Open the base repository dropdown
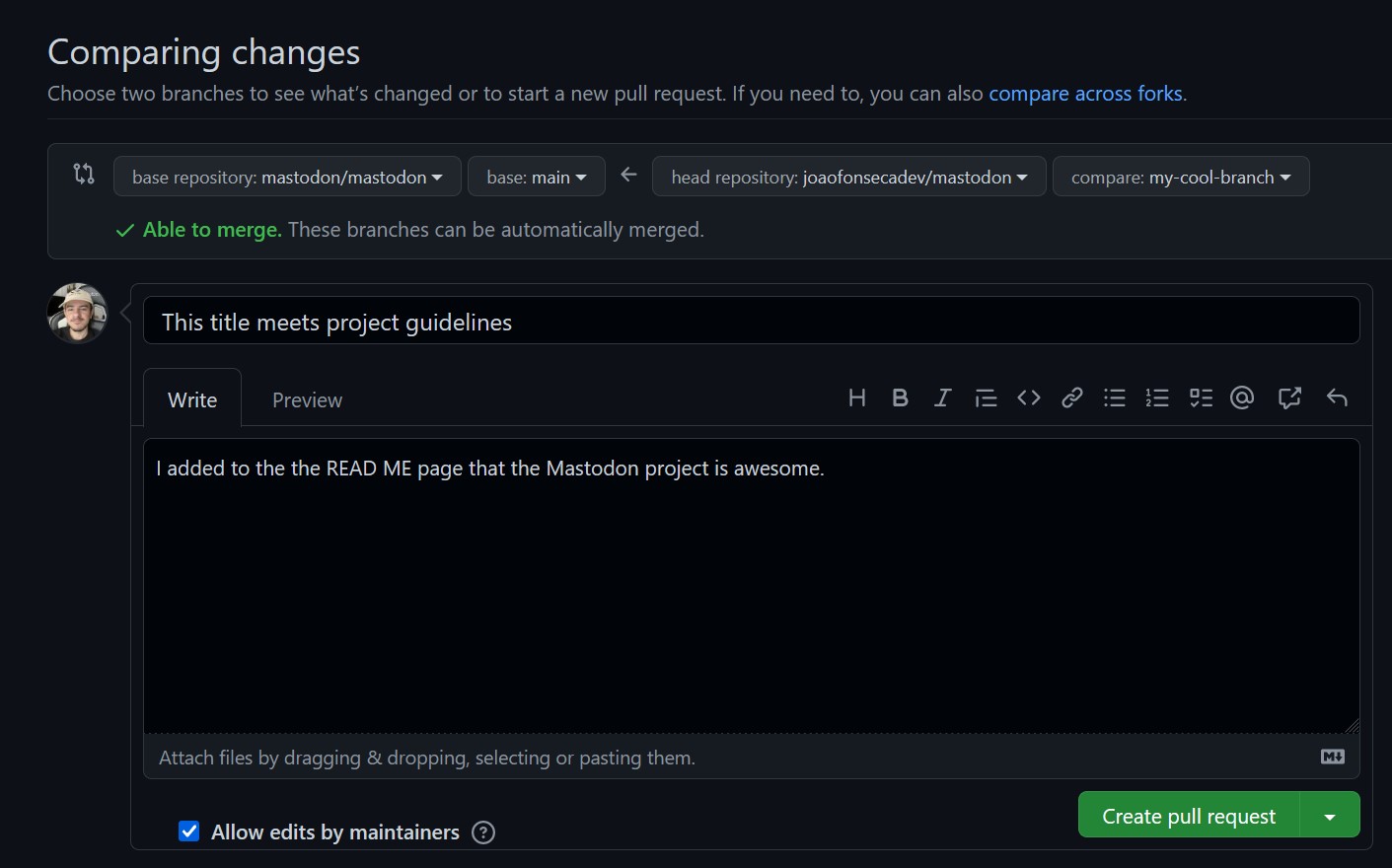Screen dimensions: 1392x868 coord(287,177)
